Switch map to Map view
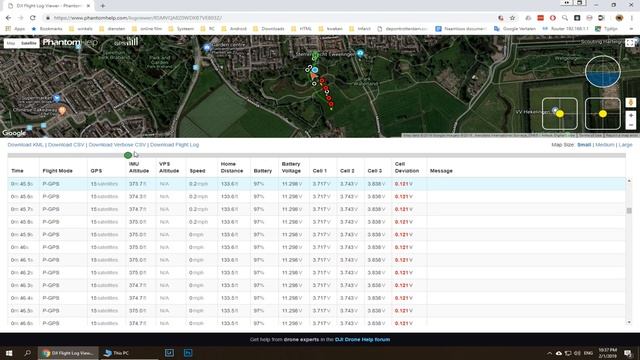 [x=11, y=43]
